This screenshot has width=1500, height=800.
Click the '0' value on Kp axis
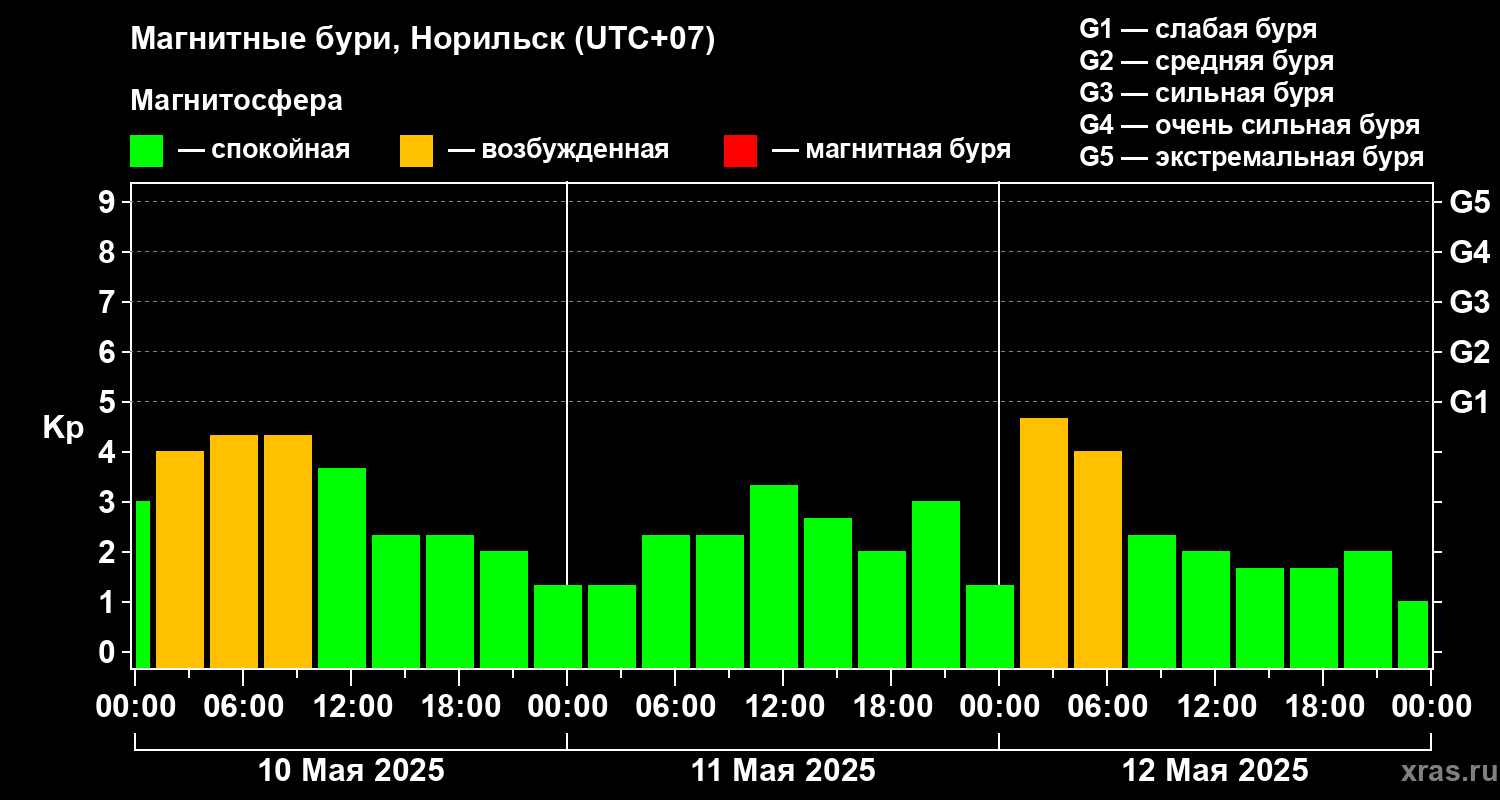(109, 652)
